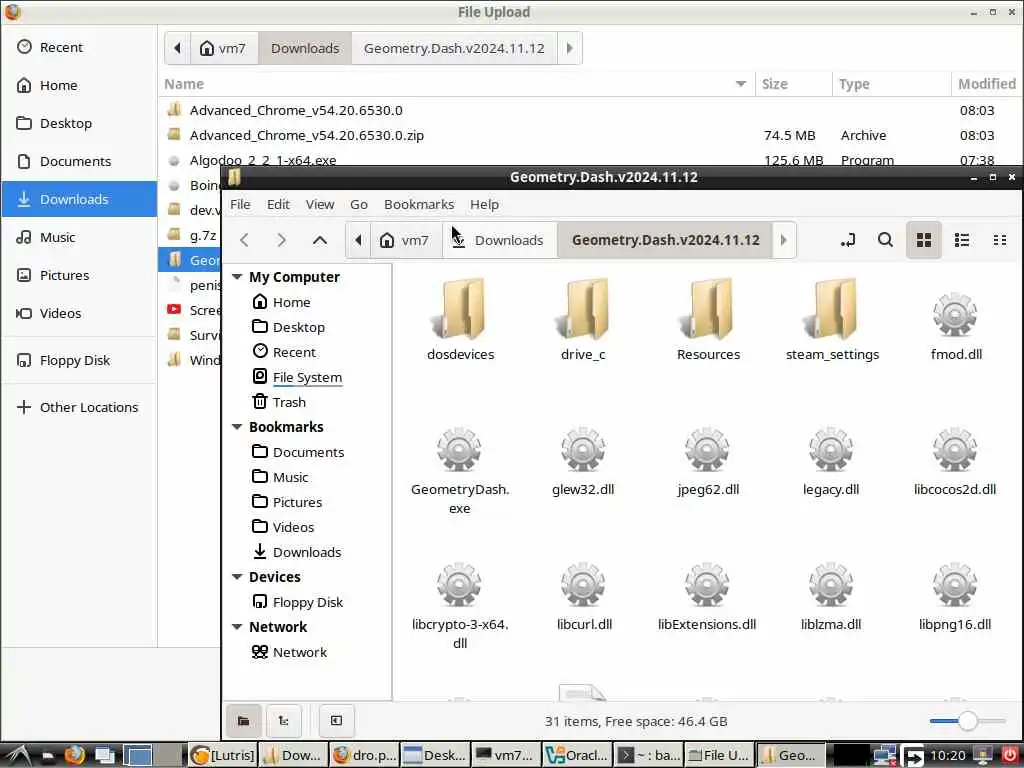Click Downloads path button in file manager
1024x768 pixels.
[500, 240]
